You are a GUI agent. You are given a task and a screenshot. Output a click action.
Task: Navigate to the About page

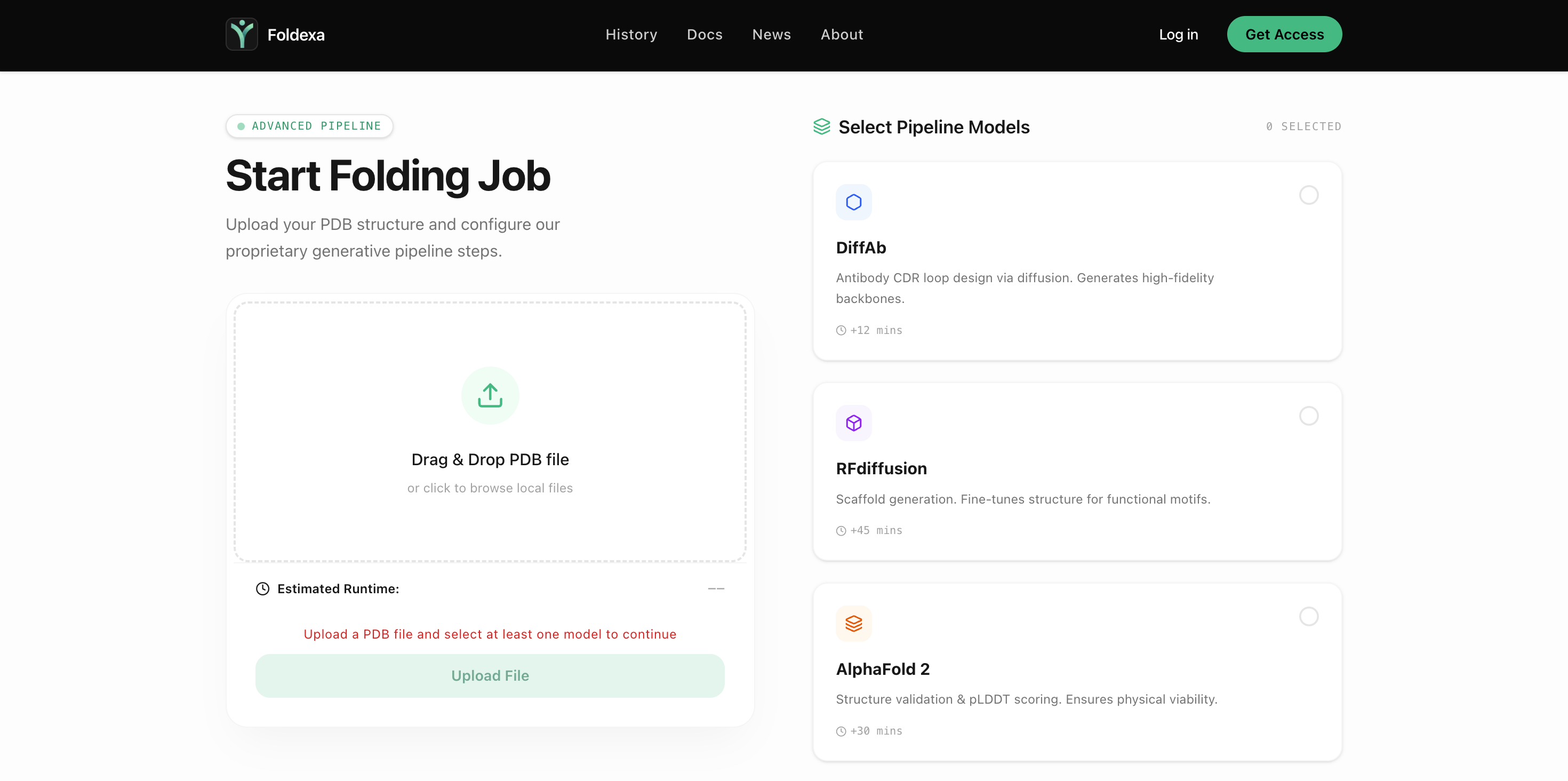pyautogui.click(x=841, y=35)
